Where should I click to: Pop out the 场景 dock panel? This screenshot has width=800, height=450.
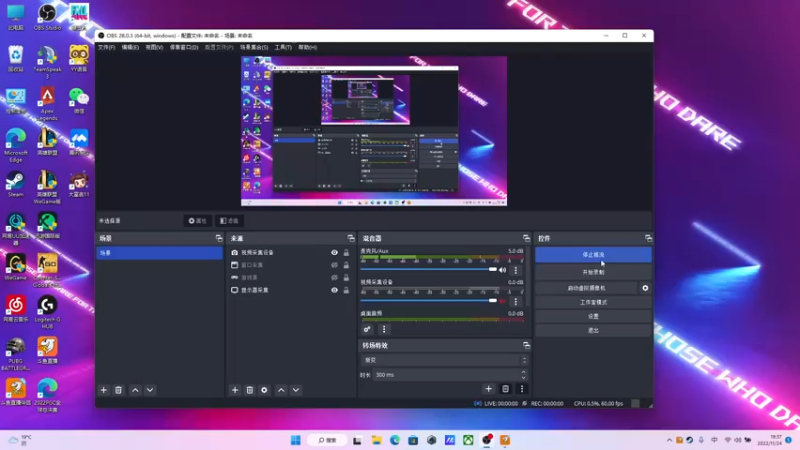point(219,238)
